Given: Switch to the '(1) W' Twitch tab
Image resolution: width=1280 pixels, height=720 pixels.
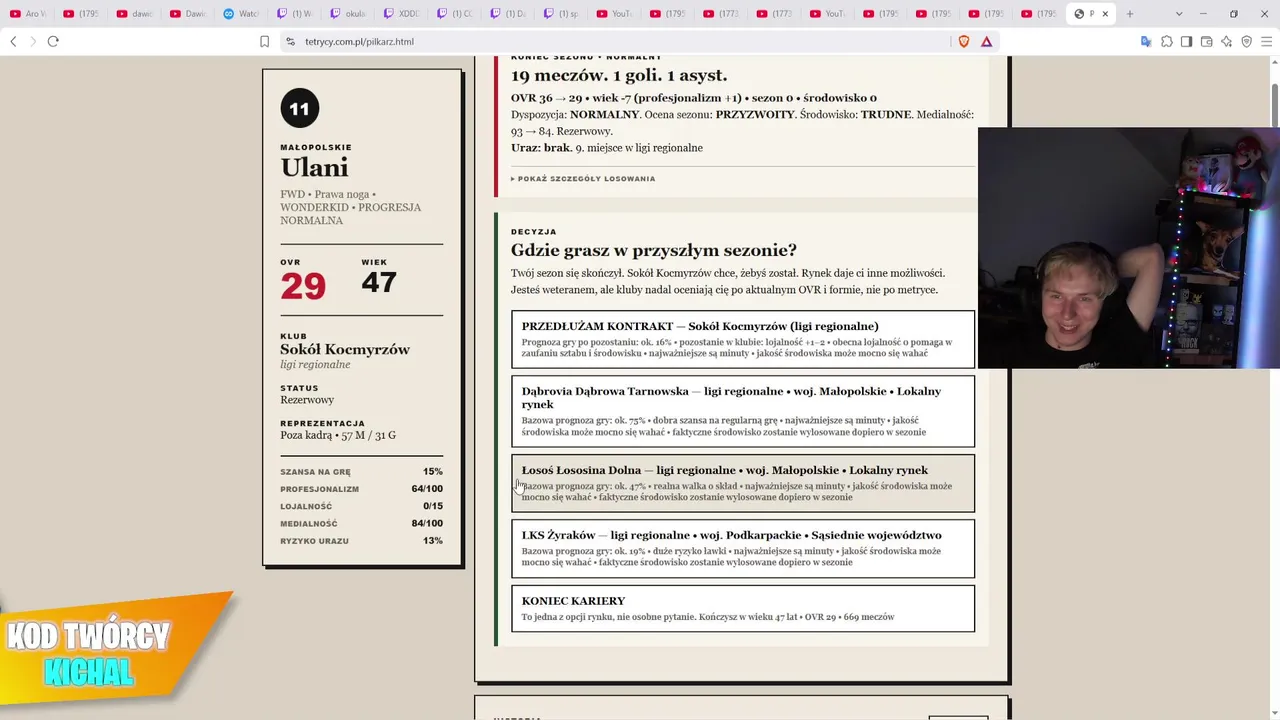Looking at the screenshot, I should pyautogui.click(x=295, y=14).
